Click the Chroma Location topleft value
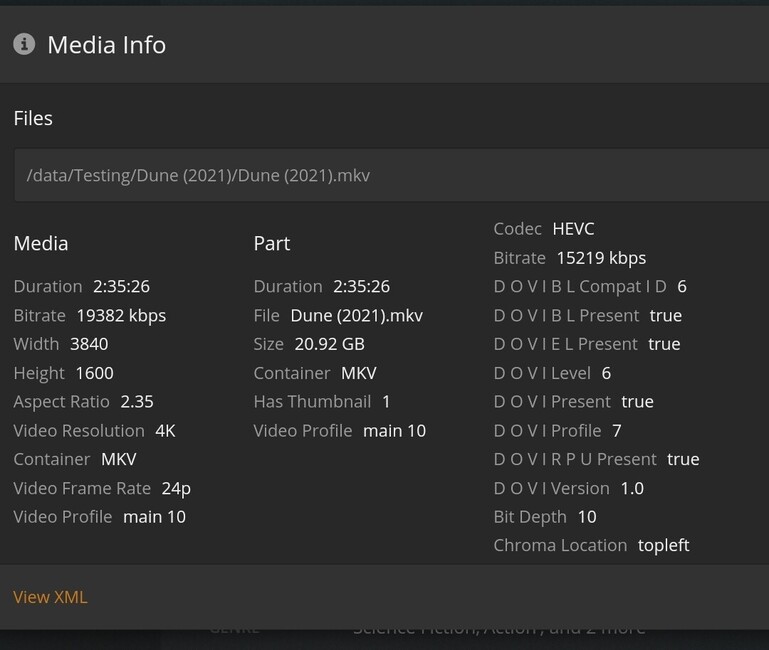This screenshot has width=769, height=650. [664, 546]
